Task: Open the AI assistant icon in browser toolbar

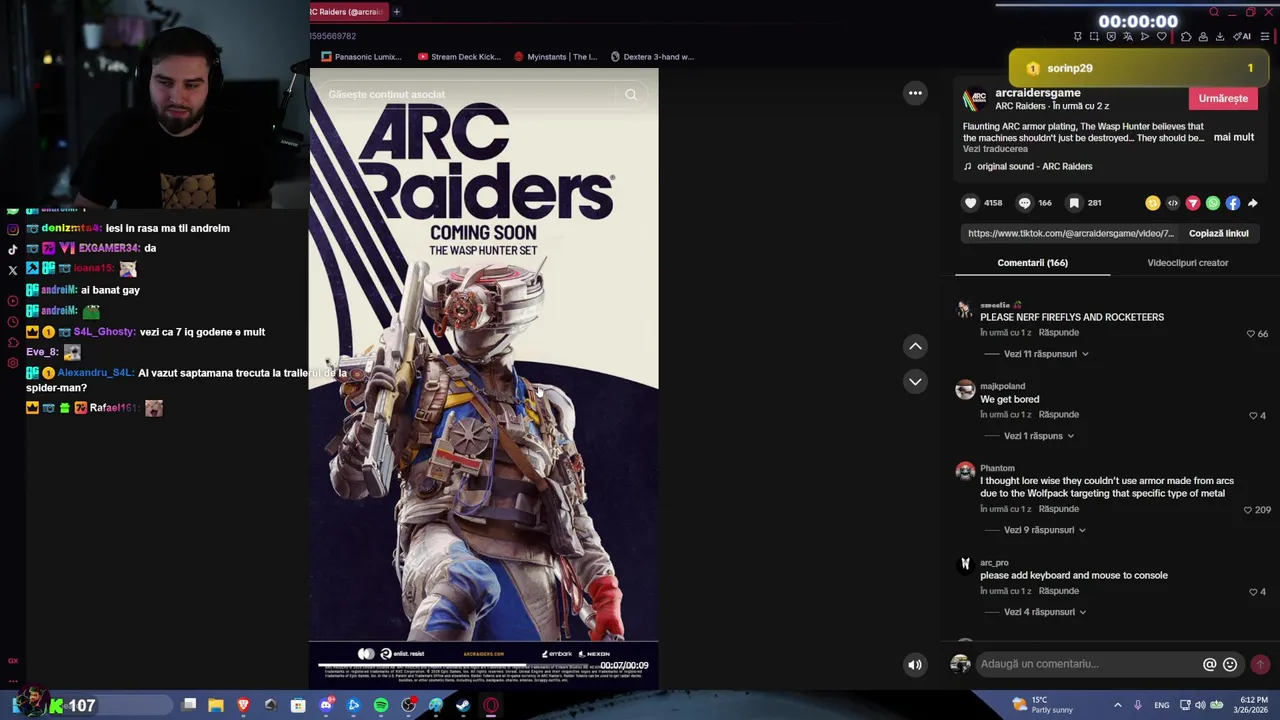Action: point(1243,37)
